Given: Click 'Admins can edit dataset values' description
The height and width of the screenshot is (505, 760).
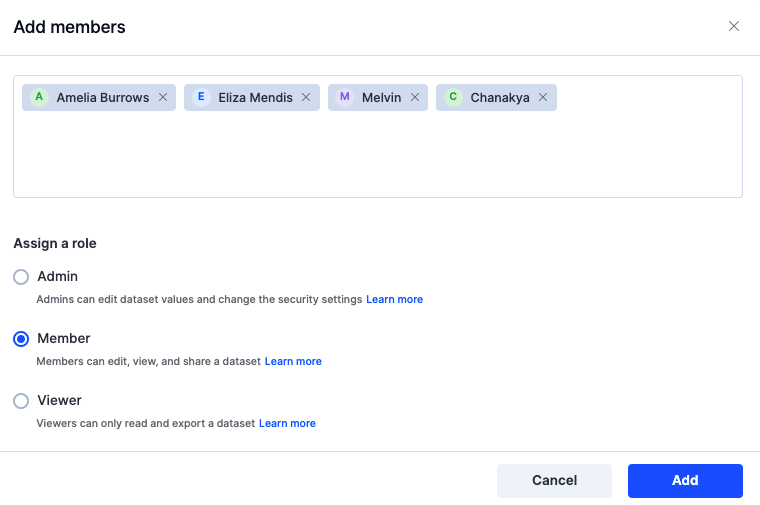Looking at the screenshot, I should click(199, 300).
